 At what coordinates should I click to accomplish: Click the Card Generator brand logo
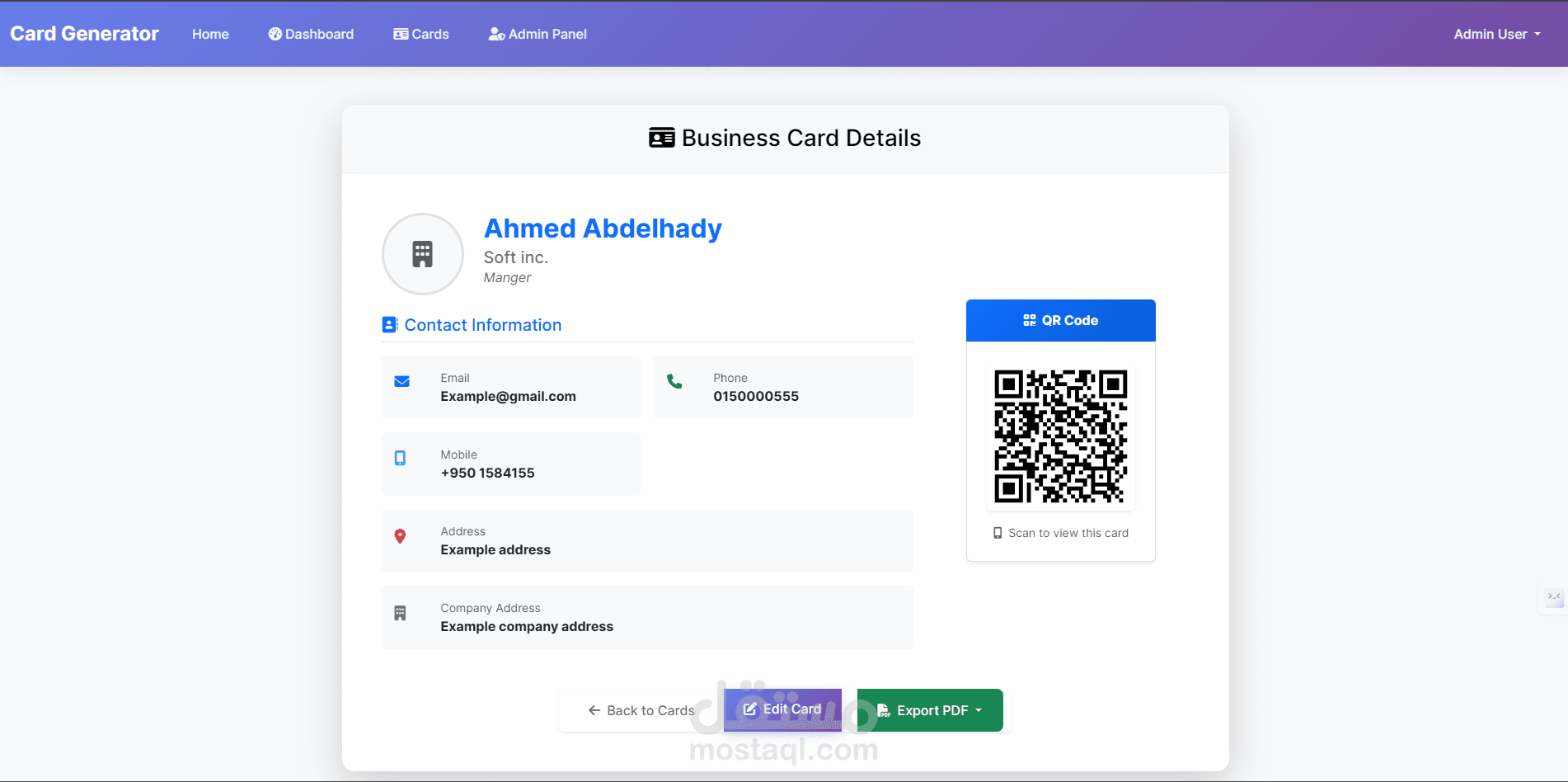[x=84, y=34]
